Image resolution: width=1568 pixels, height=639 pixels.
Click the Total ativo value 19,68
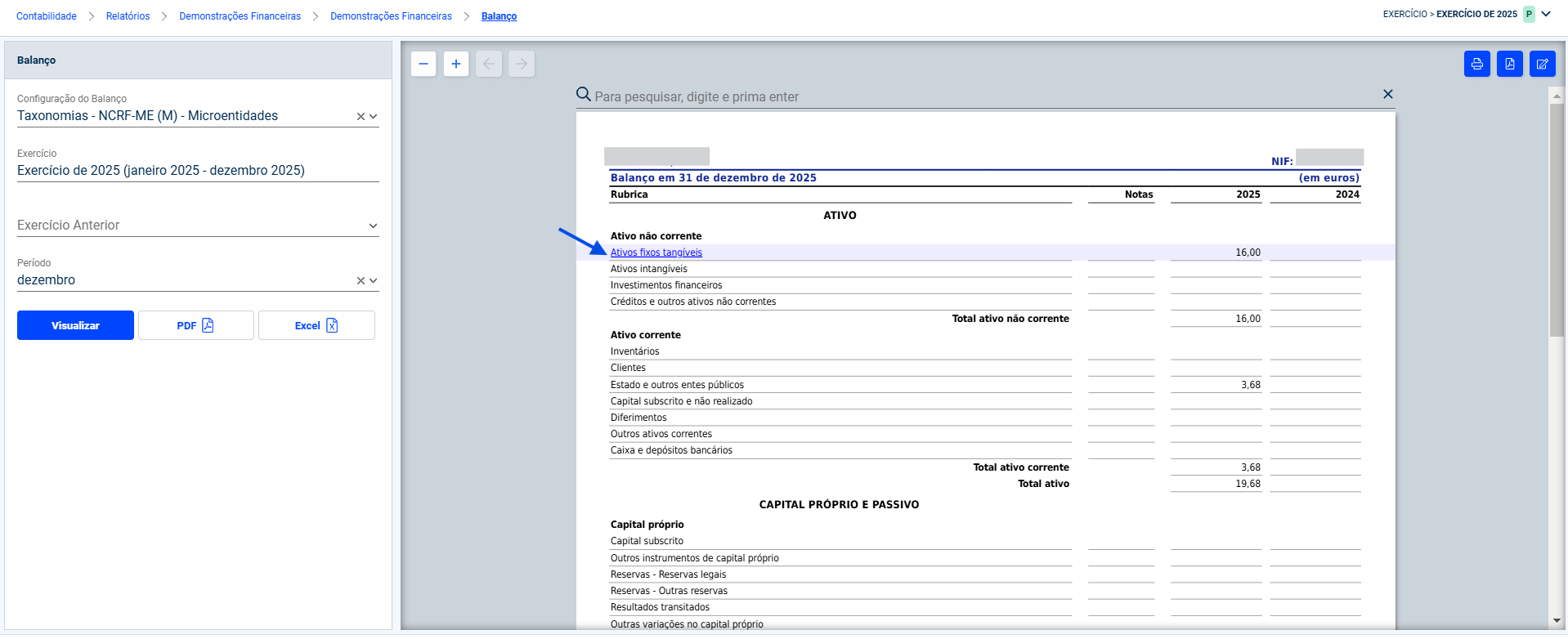pyautogui.click(x=1248, y=484)
